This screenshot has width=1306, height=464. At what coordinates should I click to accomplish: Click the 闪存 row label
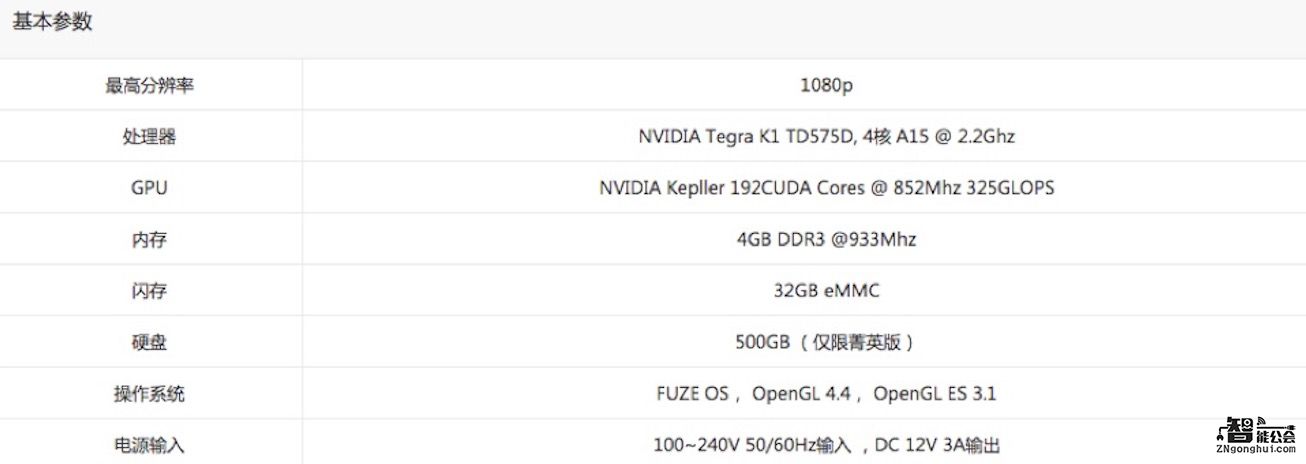150,291
